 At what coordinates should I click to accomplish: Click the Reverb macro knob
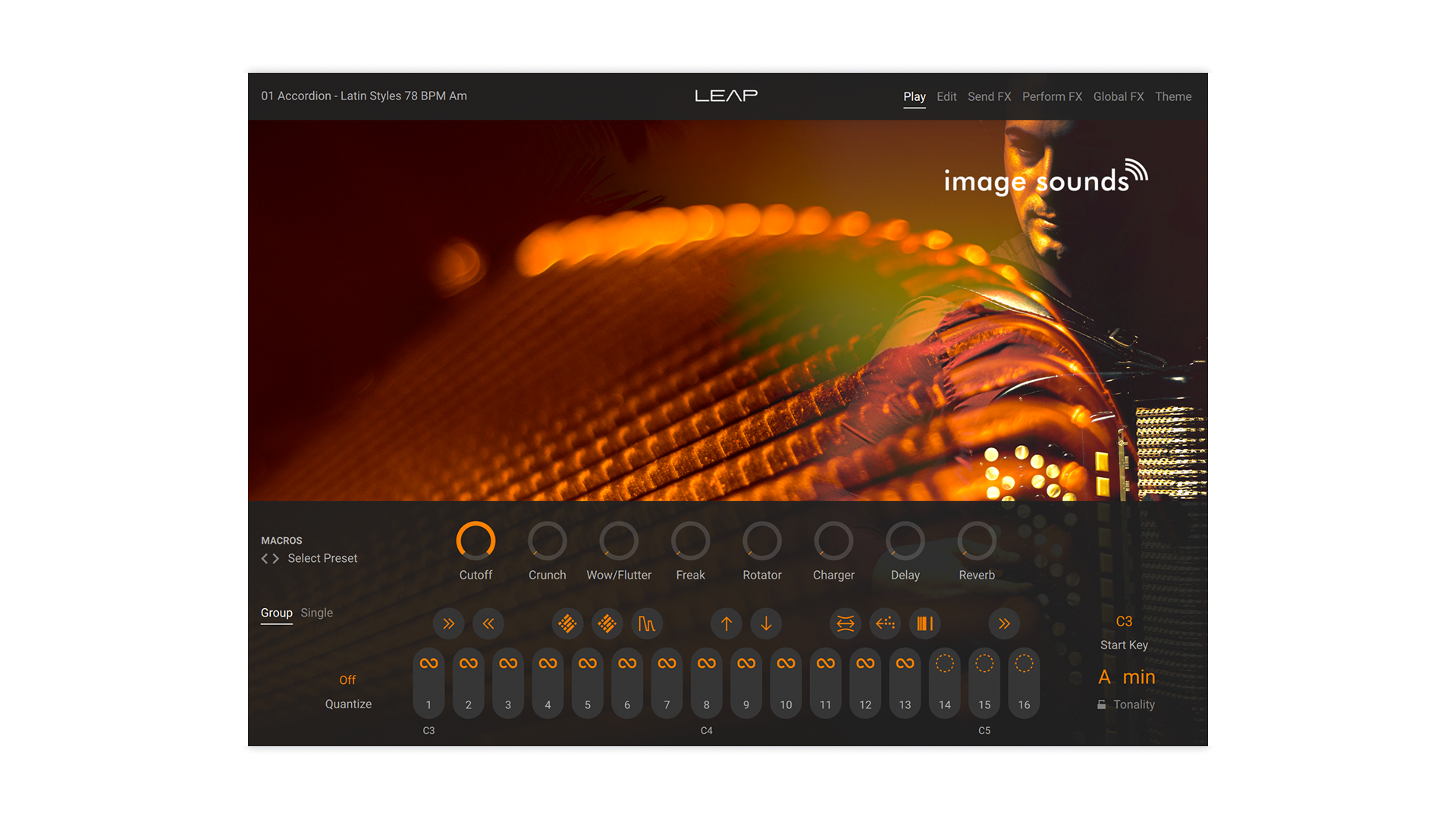pos(977,540)
